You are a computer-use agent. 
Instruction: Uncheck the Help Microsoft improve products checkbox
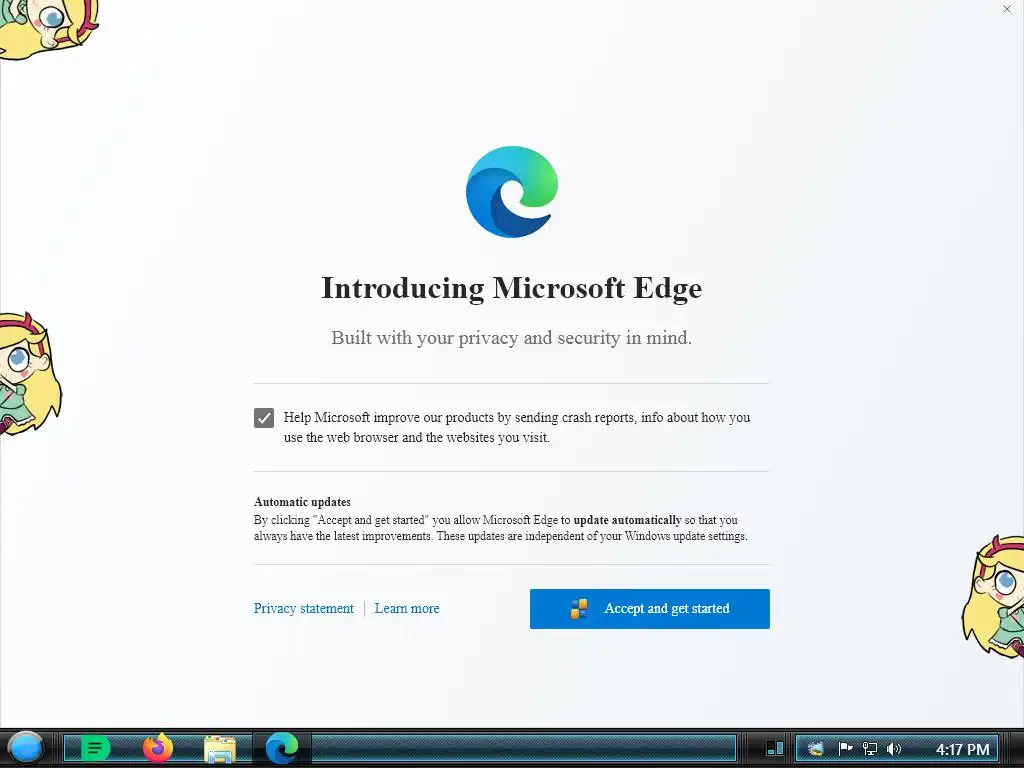pos(264,418)
